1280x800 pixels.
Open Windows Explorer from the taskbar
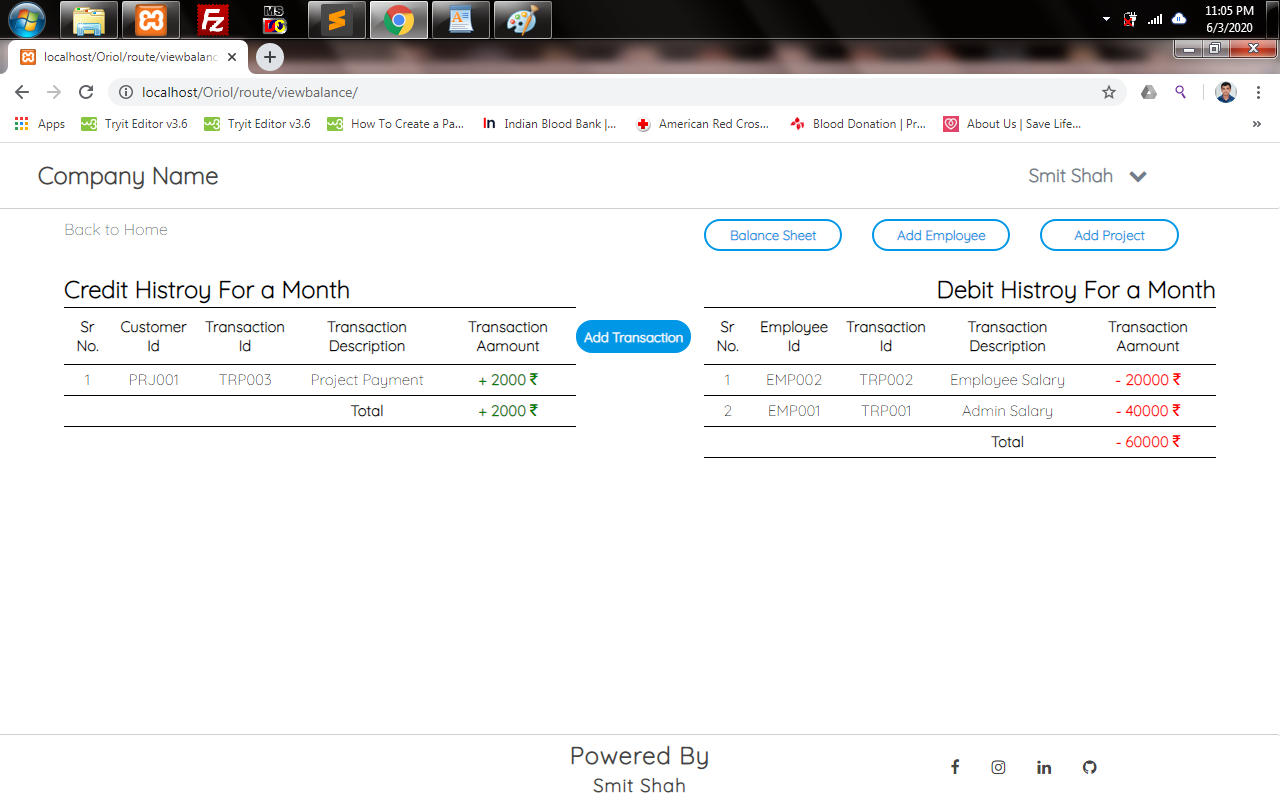click(89, 19)
